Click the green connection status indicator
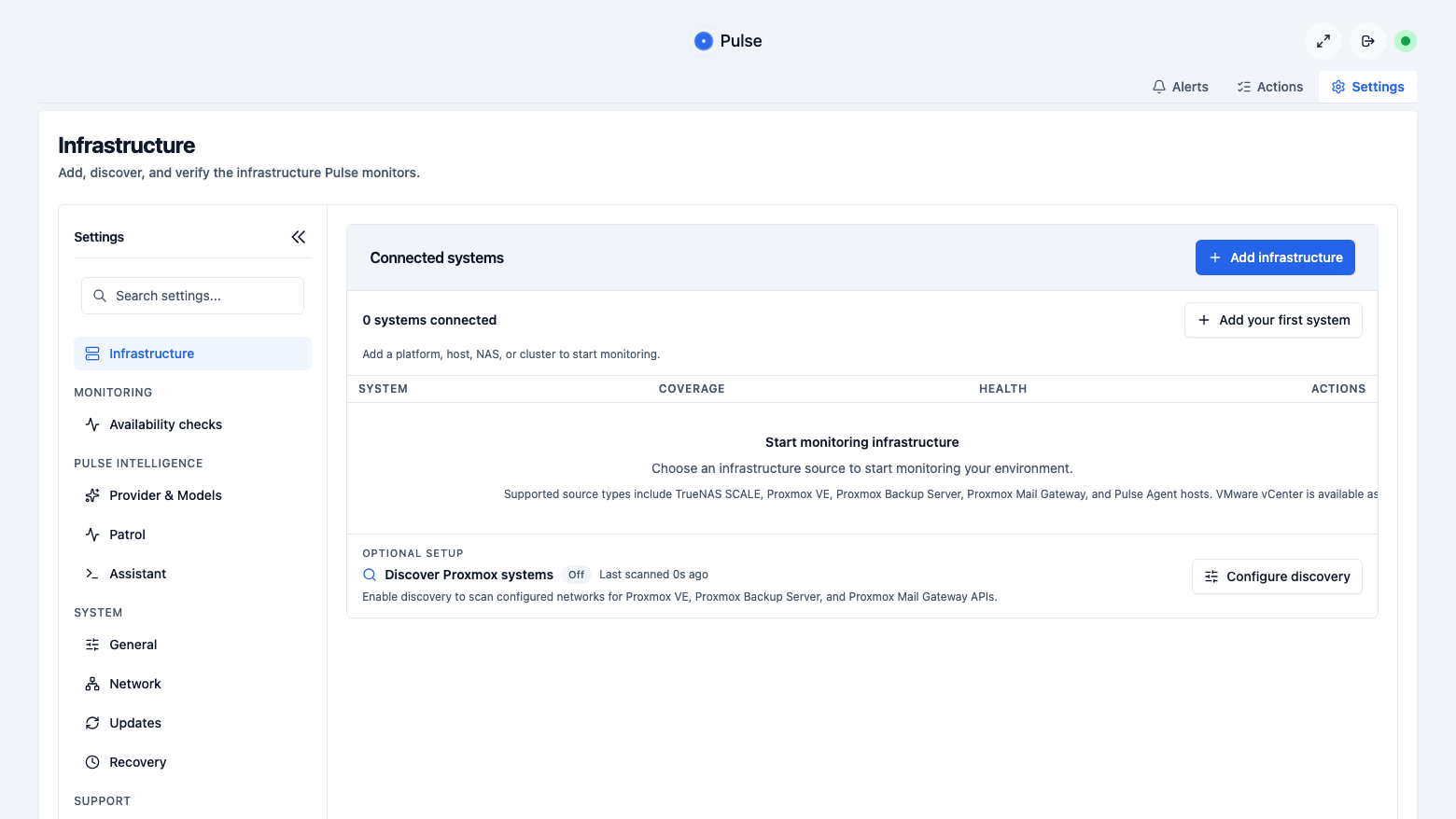Image resolution: width=1456 pixels, height=819 pixels. click(x=1406, y=41)
